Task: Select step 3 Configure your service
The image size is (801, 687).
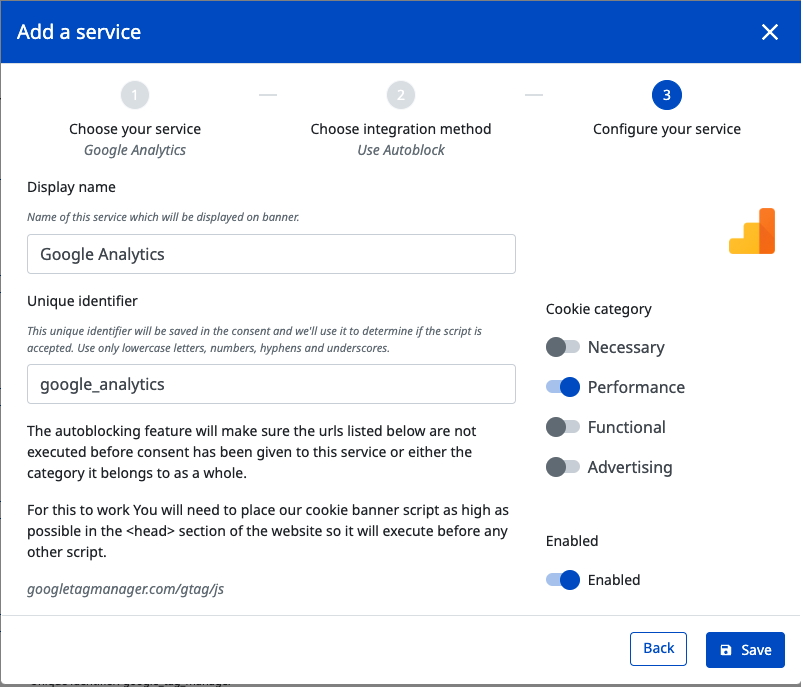Action: (x=667, y=95)
